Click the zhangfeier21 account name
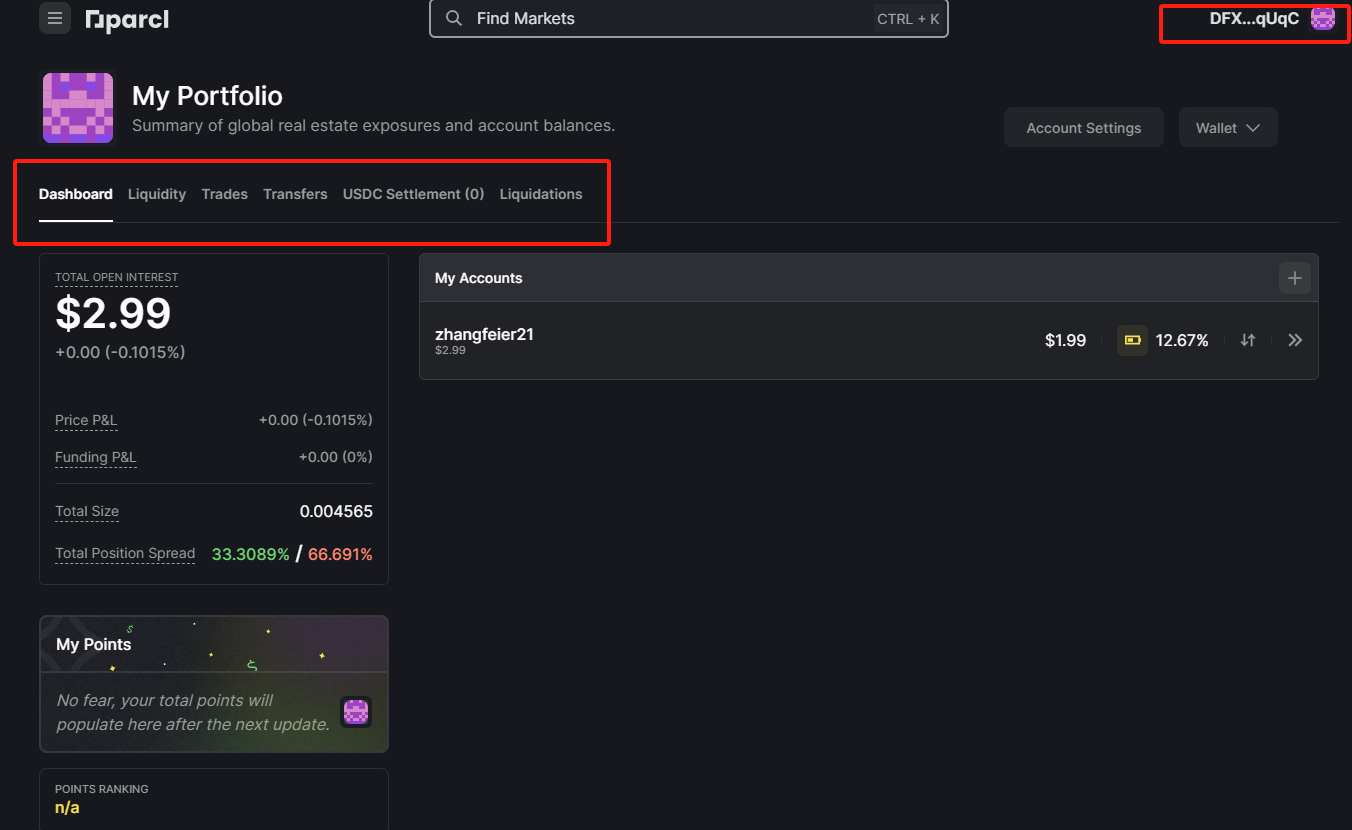The height and width of the screenshot is (830, 1352). coord(484,334)
